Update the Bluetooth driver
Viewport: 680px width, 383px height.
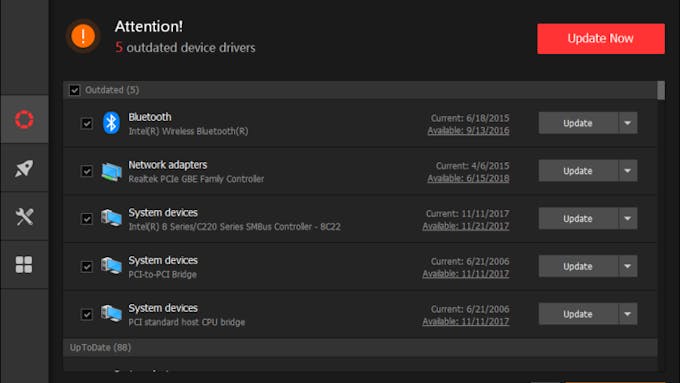point(578,123)
